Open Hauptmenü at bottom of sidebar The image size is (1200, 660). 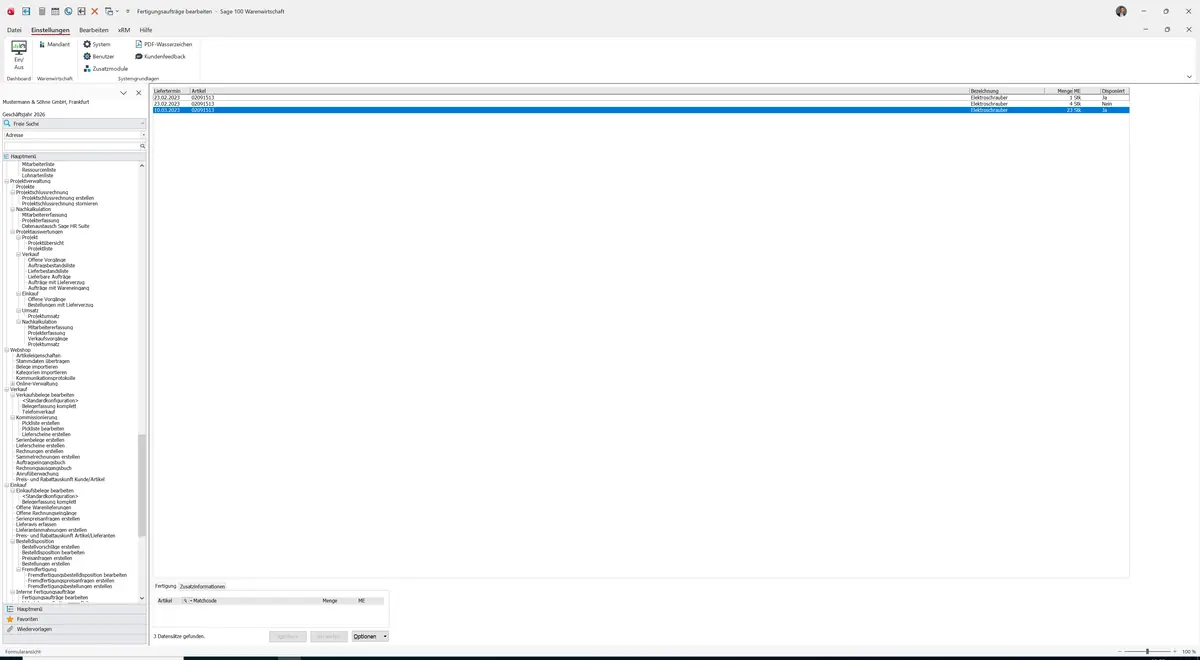(x=75, y=609)
